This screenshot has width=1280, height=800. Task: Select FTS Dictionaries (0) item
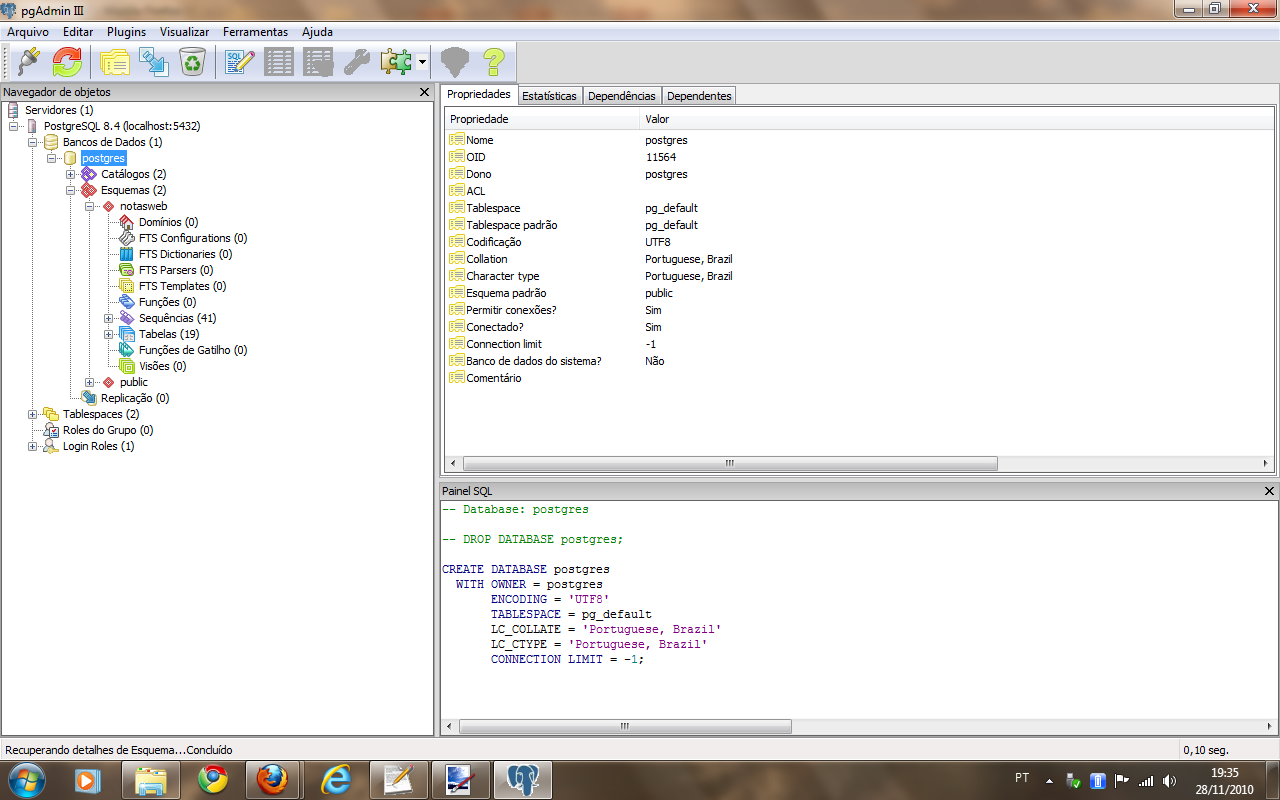click(185, 254)
